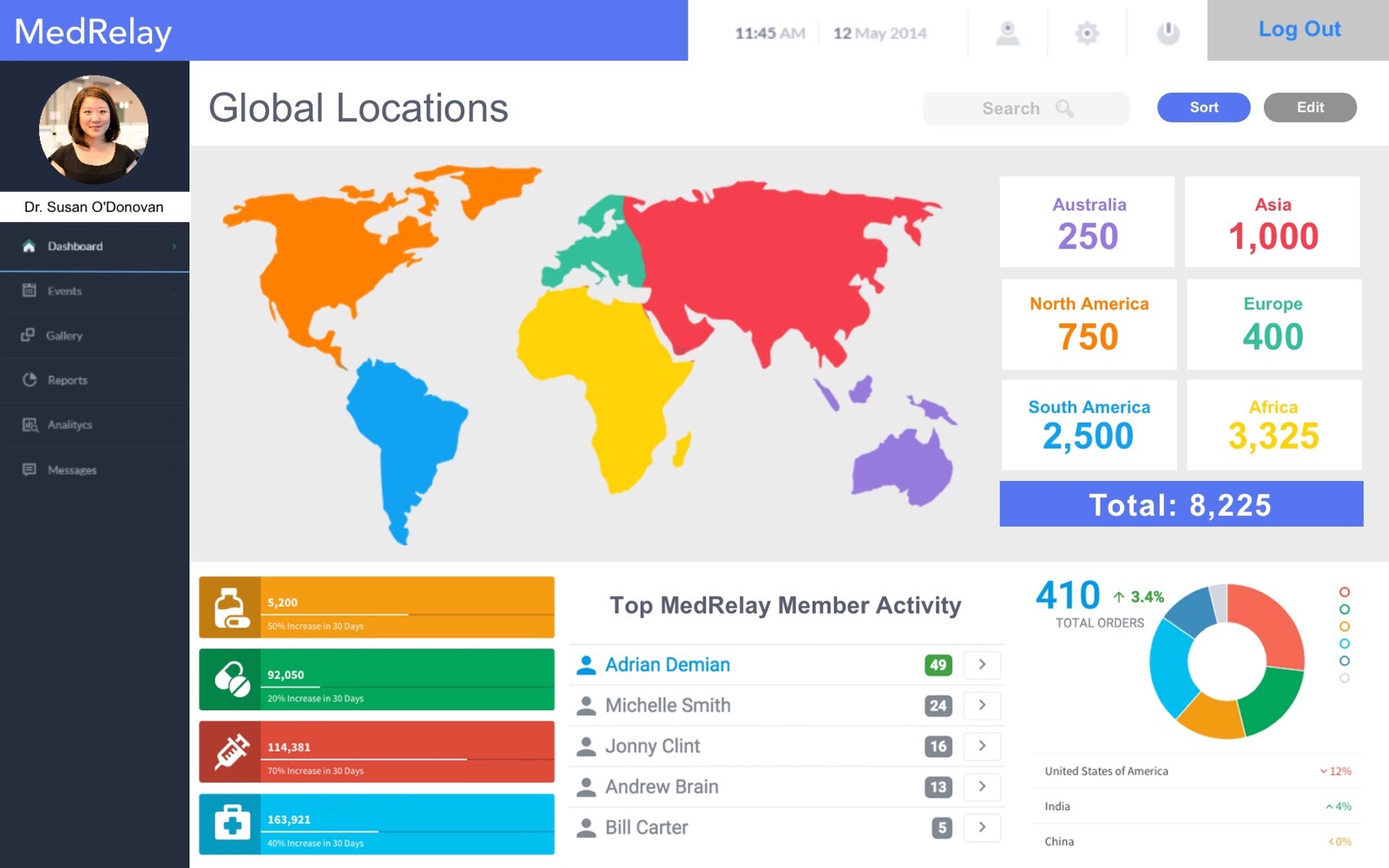The image size is (1389, 868).
Task: Open Adrian Demian's member name link
Action: click(x=668, y=665)
